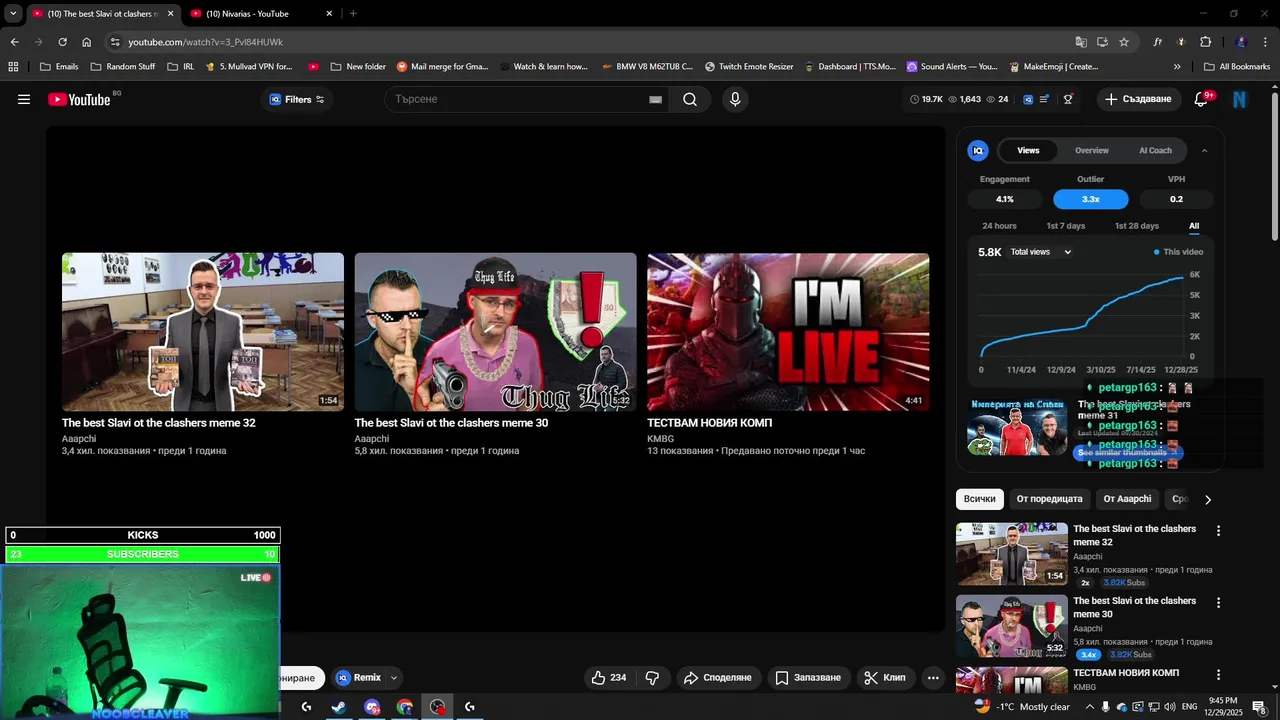Image resolution: width=1280 pixels, height=720 pixels.
Task: Switch to Nivarias YouTube browser tab
Action: click(x=262, y=14)
